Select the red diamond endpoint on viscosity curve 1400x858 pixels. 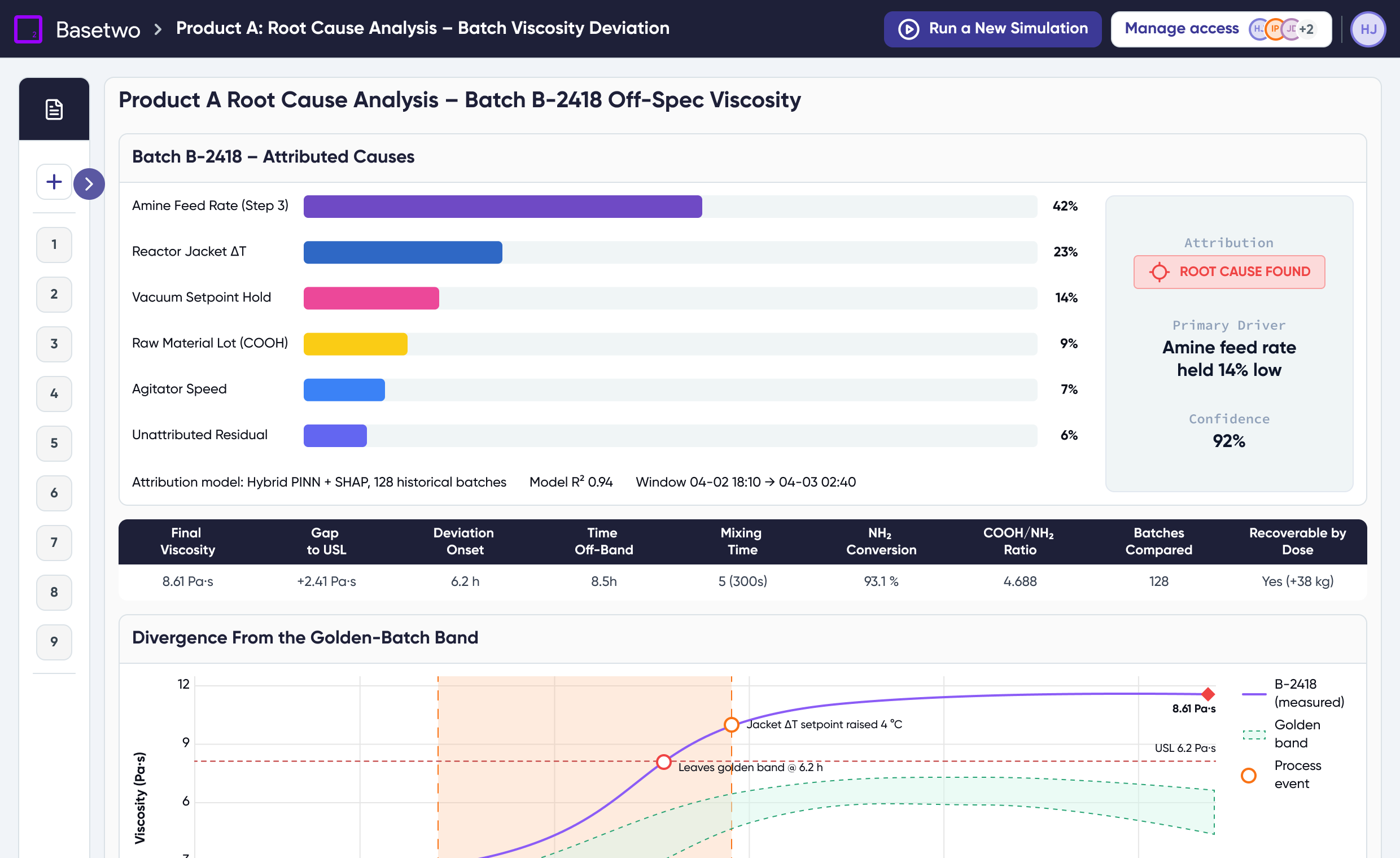click(1208, 694)
